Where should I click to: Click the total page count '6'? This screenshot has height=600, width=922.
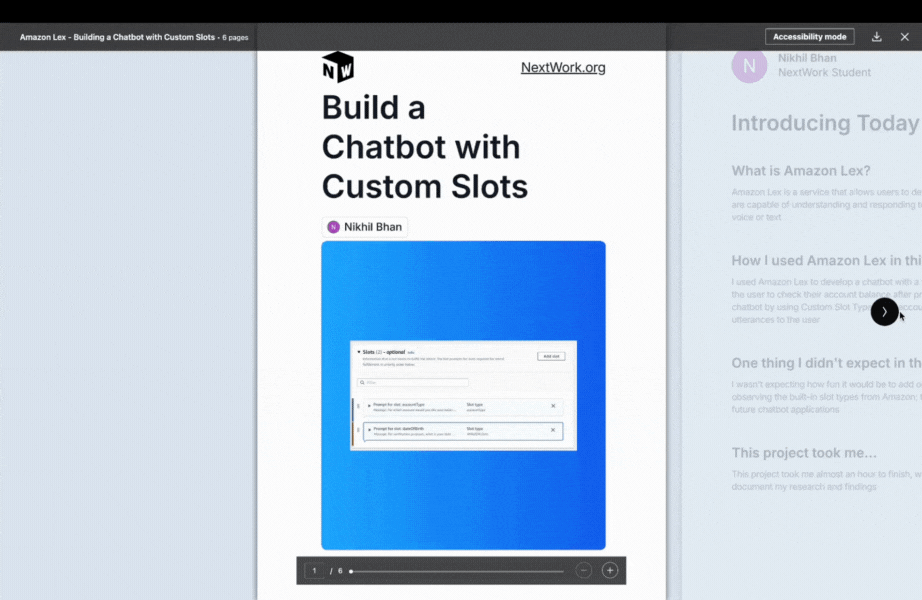(x=340, y=571)
